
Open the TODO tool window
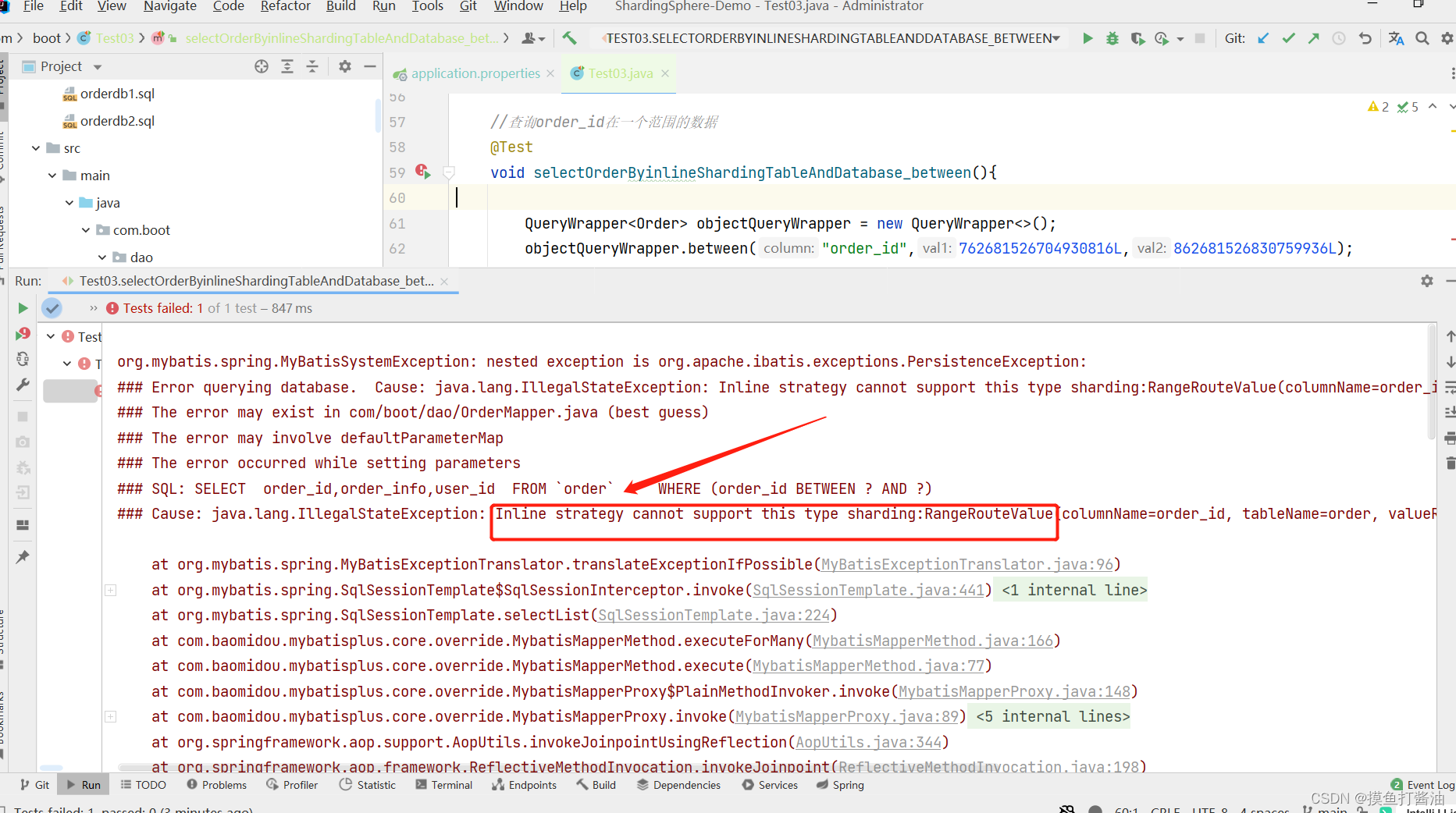[143, 785]
